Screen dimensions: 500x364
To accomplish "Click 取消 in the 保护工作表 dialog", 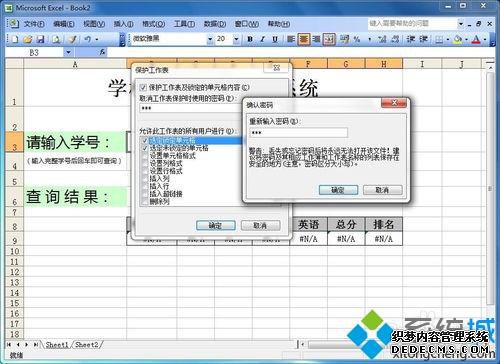I will pyautogui.click(x=260, y=225).
